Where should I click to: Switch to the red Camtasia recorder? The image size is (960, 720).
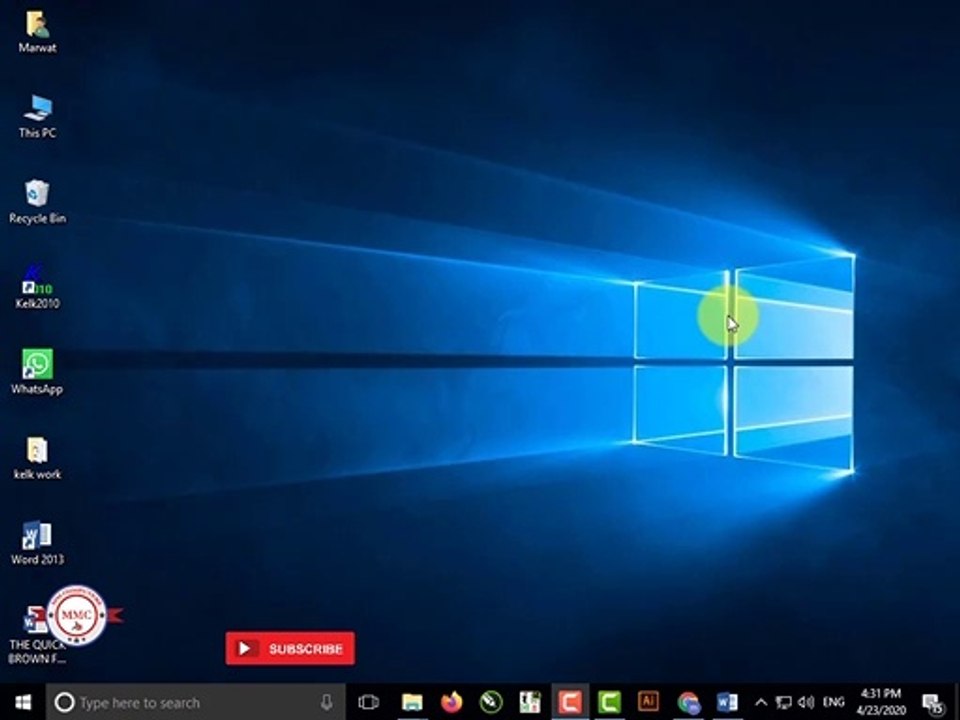pyautogui.click(x=570, y=702)
